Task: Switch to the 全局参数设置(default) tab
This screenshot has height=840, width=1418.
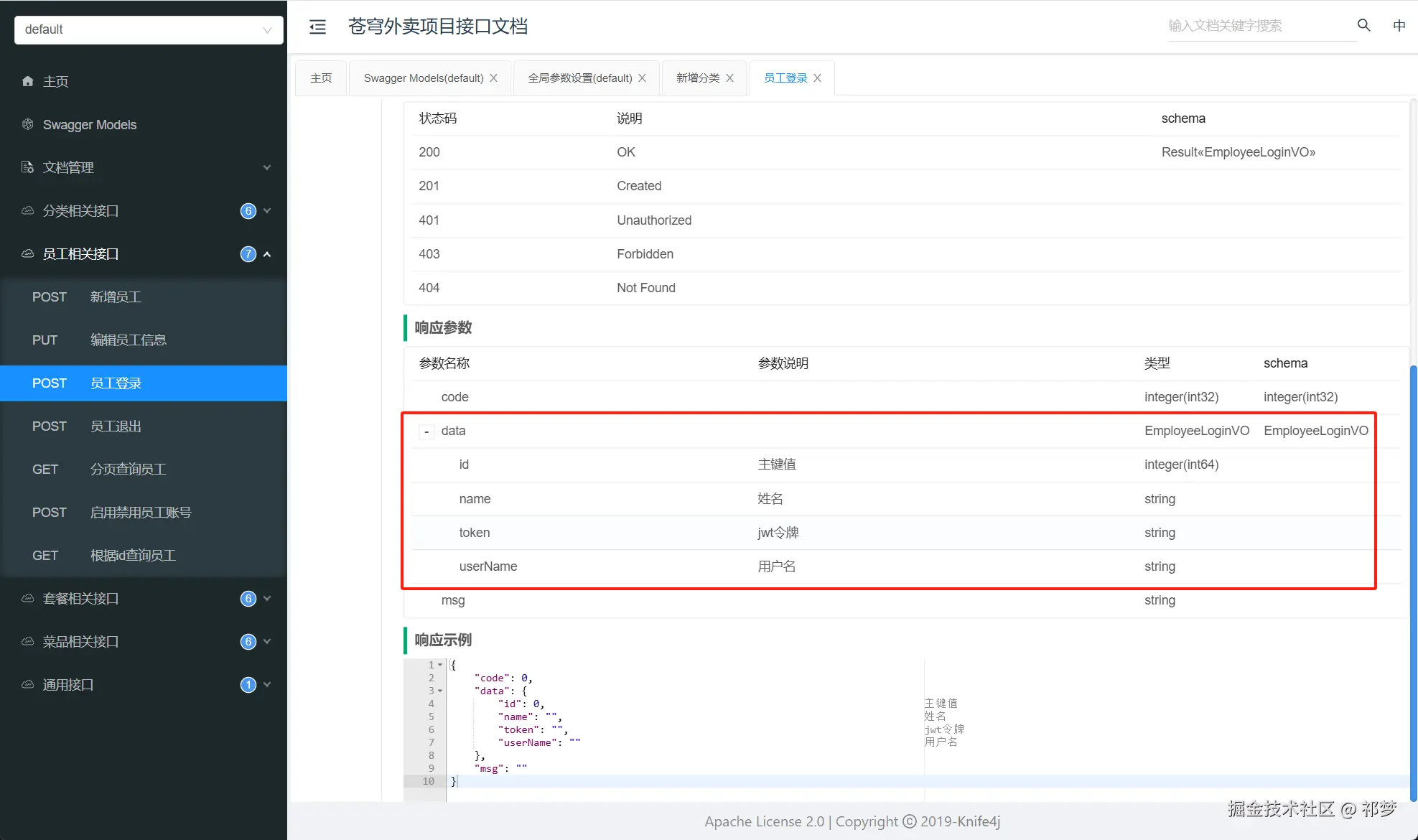Action: coord(579,78)
